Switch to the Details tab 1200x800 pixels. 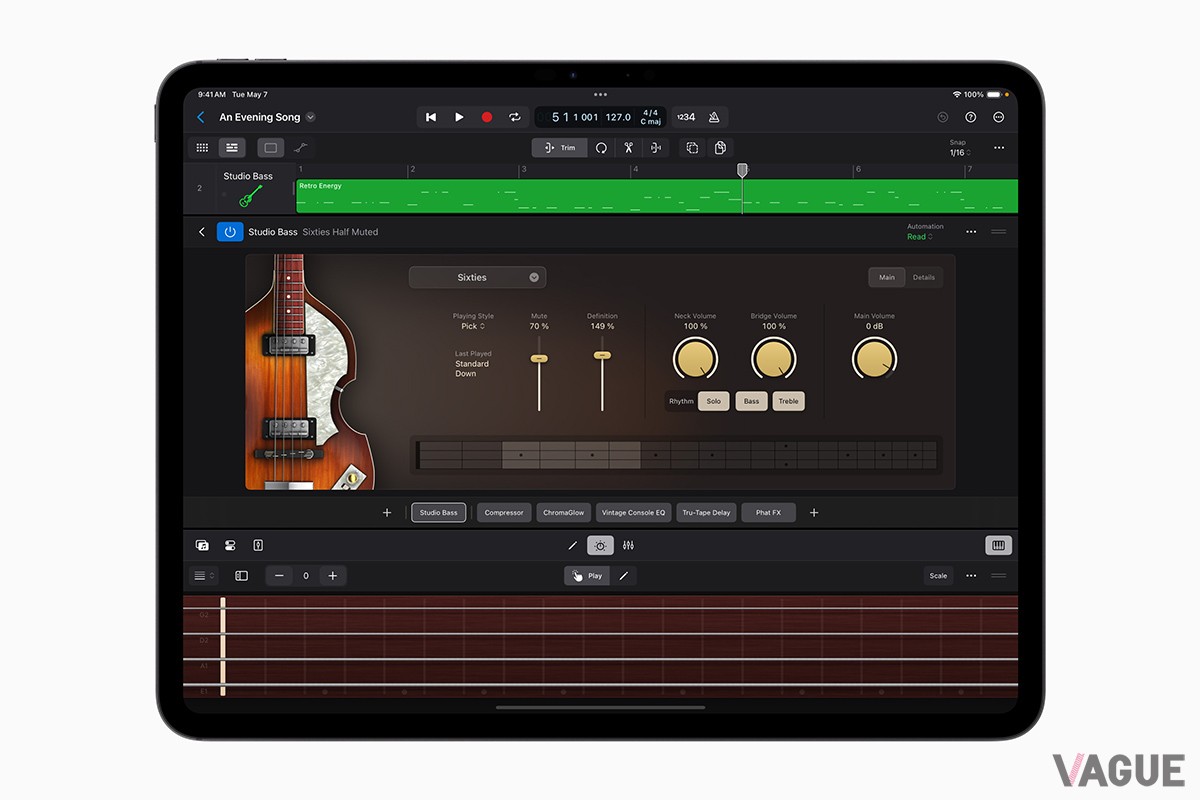click(924, 277)
